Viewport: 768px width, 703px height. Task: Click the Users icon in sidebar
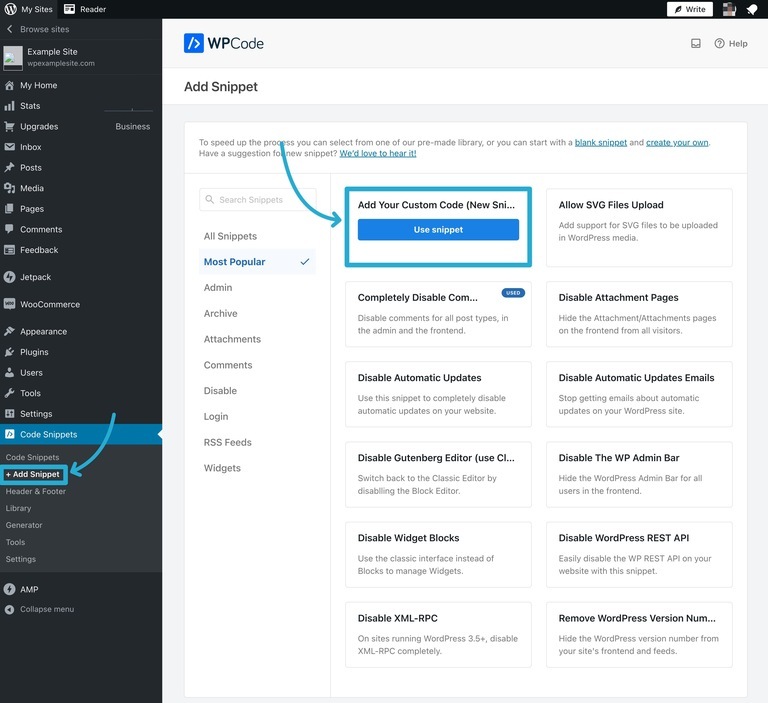pyautogui.click(x=9, y=372)
